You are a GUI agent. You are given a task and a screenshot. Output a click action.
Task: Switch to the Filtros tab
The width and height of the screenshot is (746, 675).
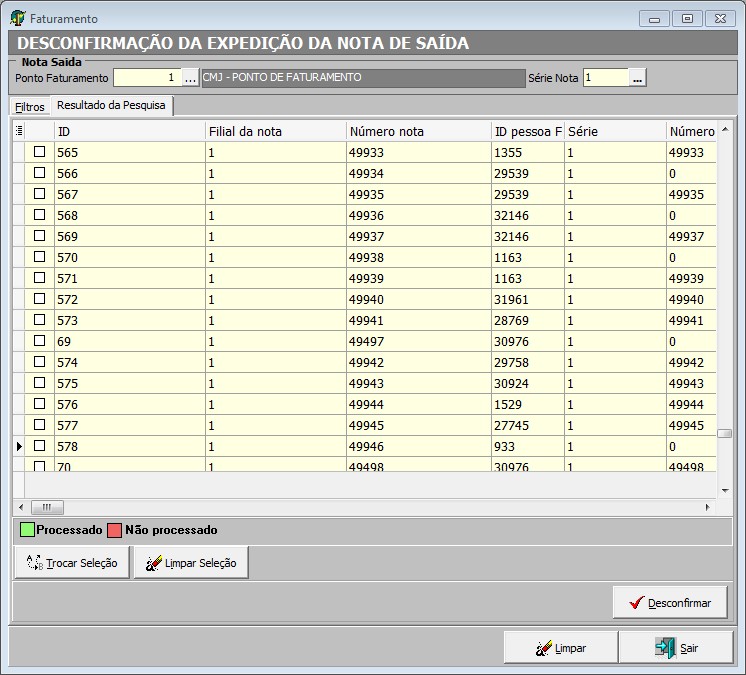pos(30,106)
